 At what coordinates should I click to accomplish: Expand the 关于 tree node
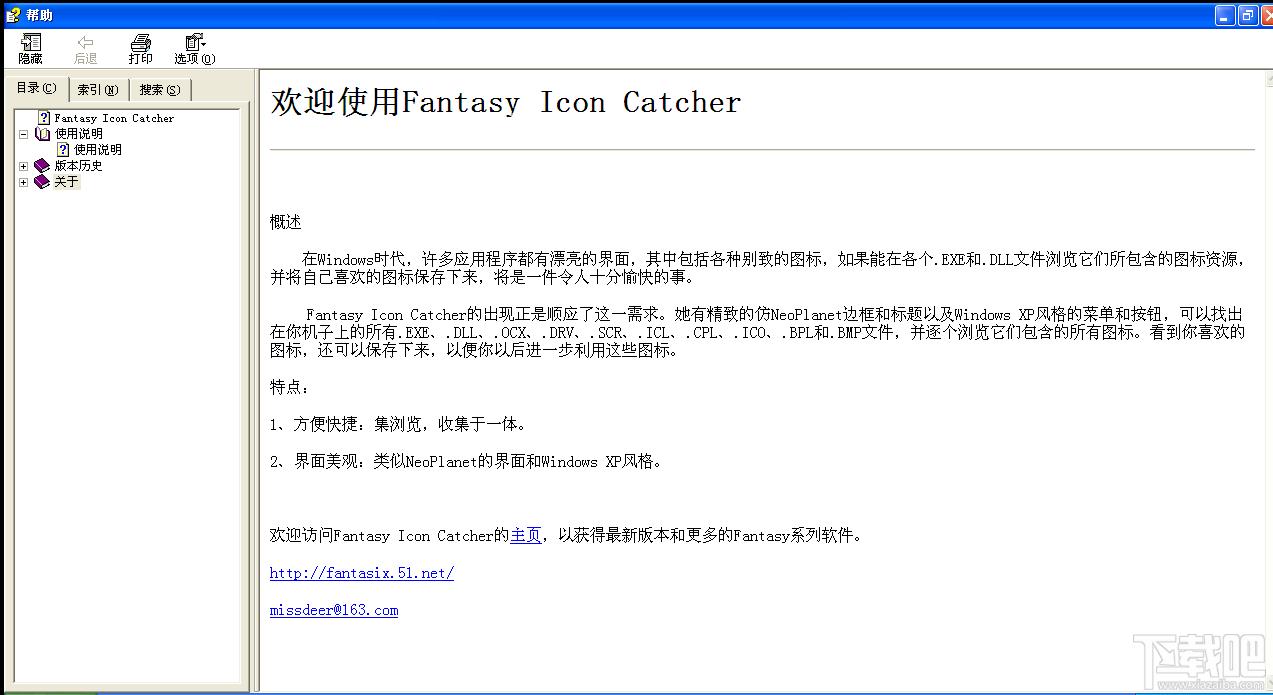23,182
